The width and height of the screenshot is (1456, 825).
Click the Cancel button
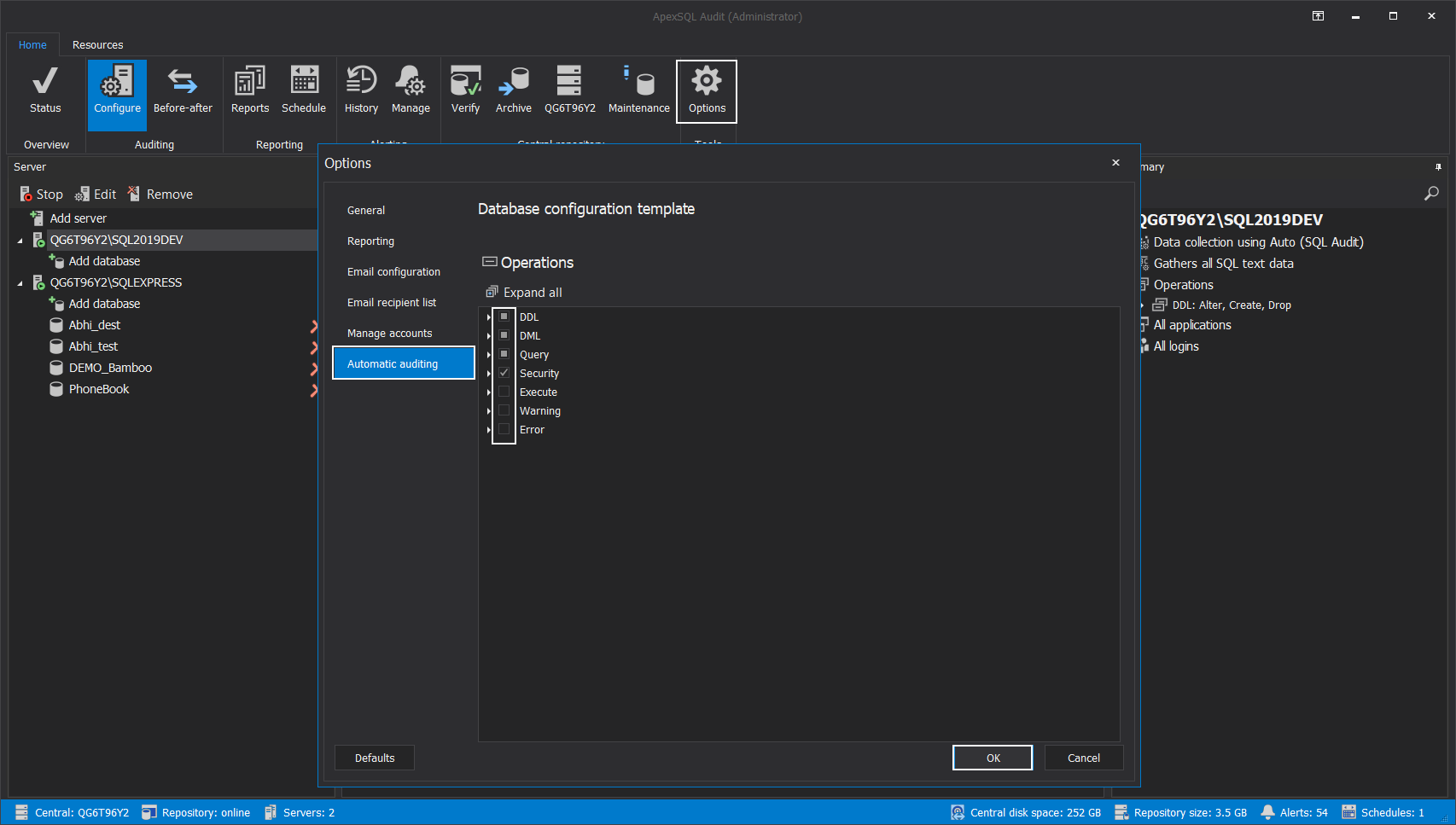1084,758
